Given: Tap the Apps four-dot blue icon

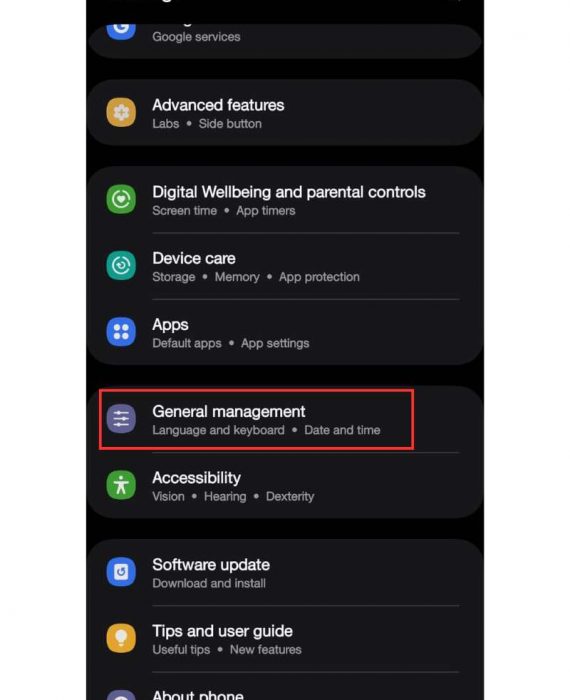Looking at the screenshot, I should point(121,332).
